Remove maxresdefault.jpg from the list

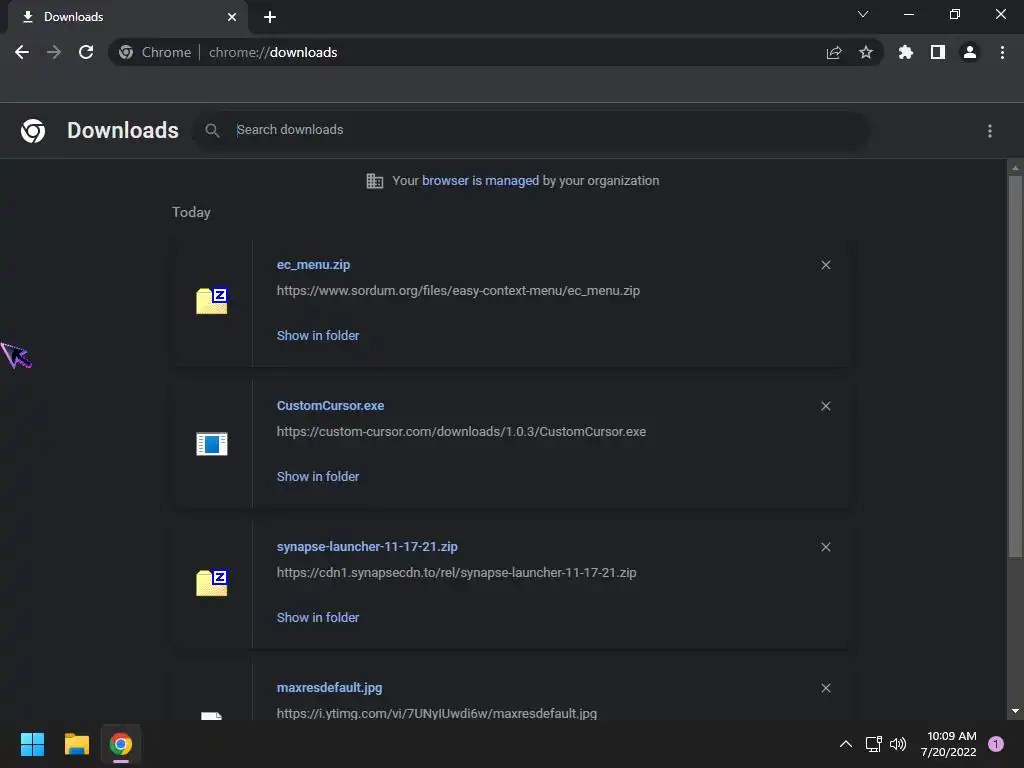click(826, 688)
